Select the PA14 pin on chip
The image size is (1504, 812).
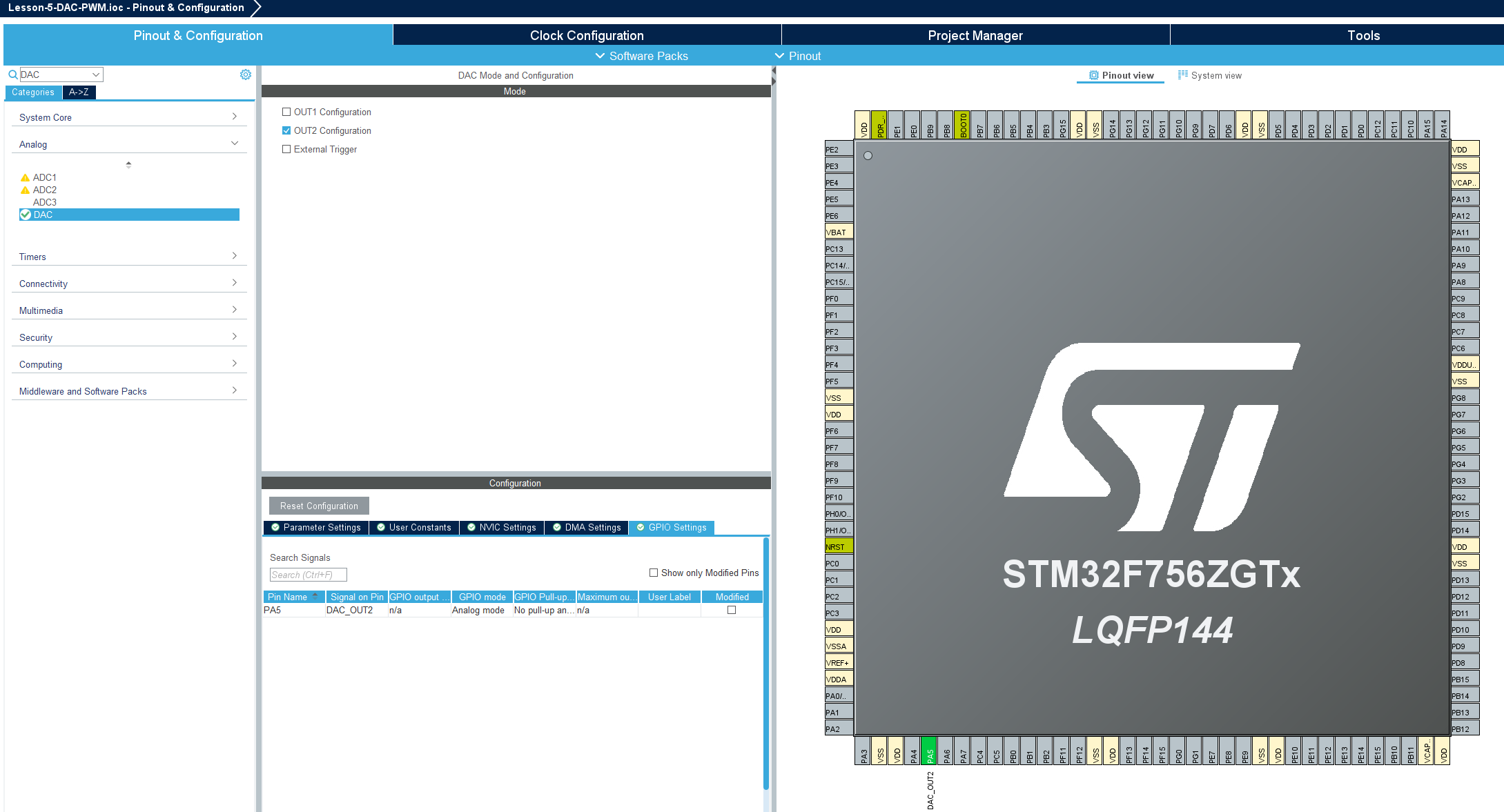coord(1443,125)
